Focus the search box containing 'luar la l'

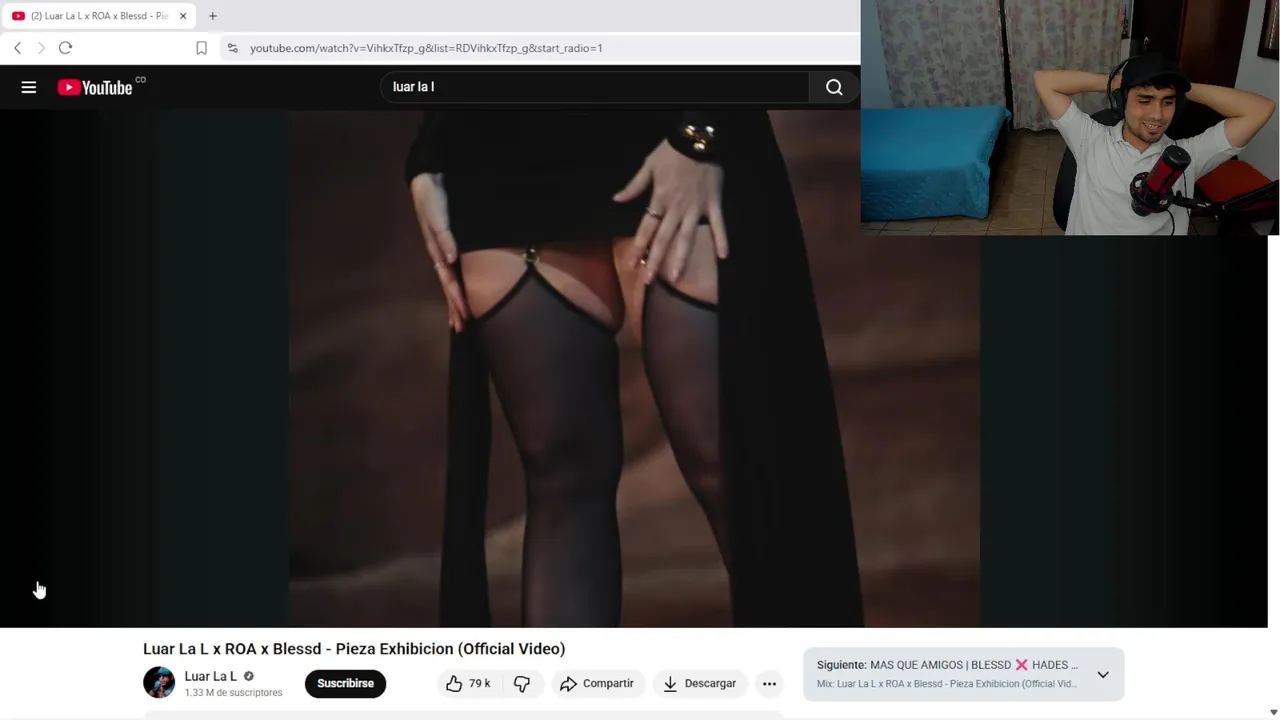[595, 87]
